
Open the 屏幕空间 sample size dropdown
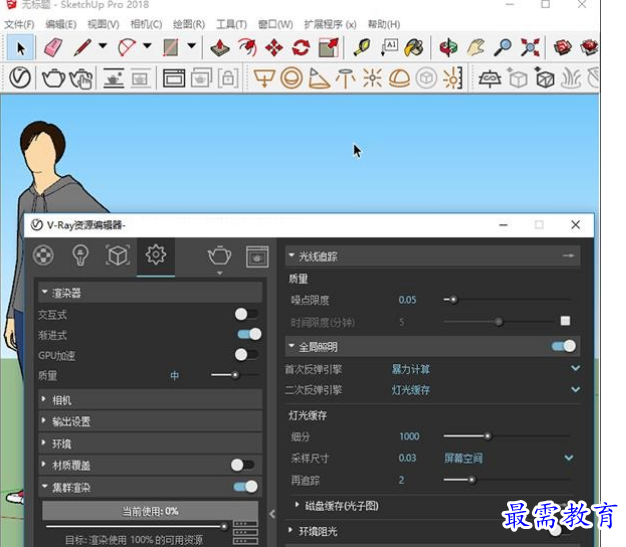pos(569,458)
